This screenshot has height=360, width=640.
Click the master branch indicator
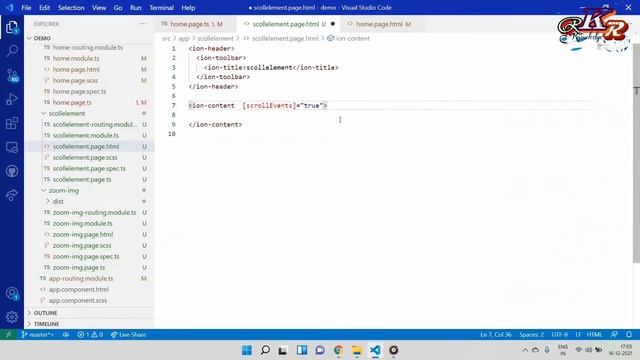(38, 334)
